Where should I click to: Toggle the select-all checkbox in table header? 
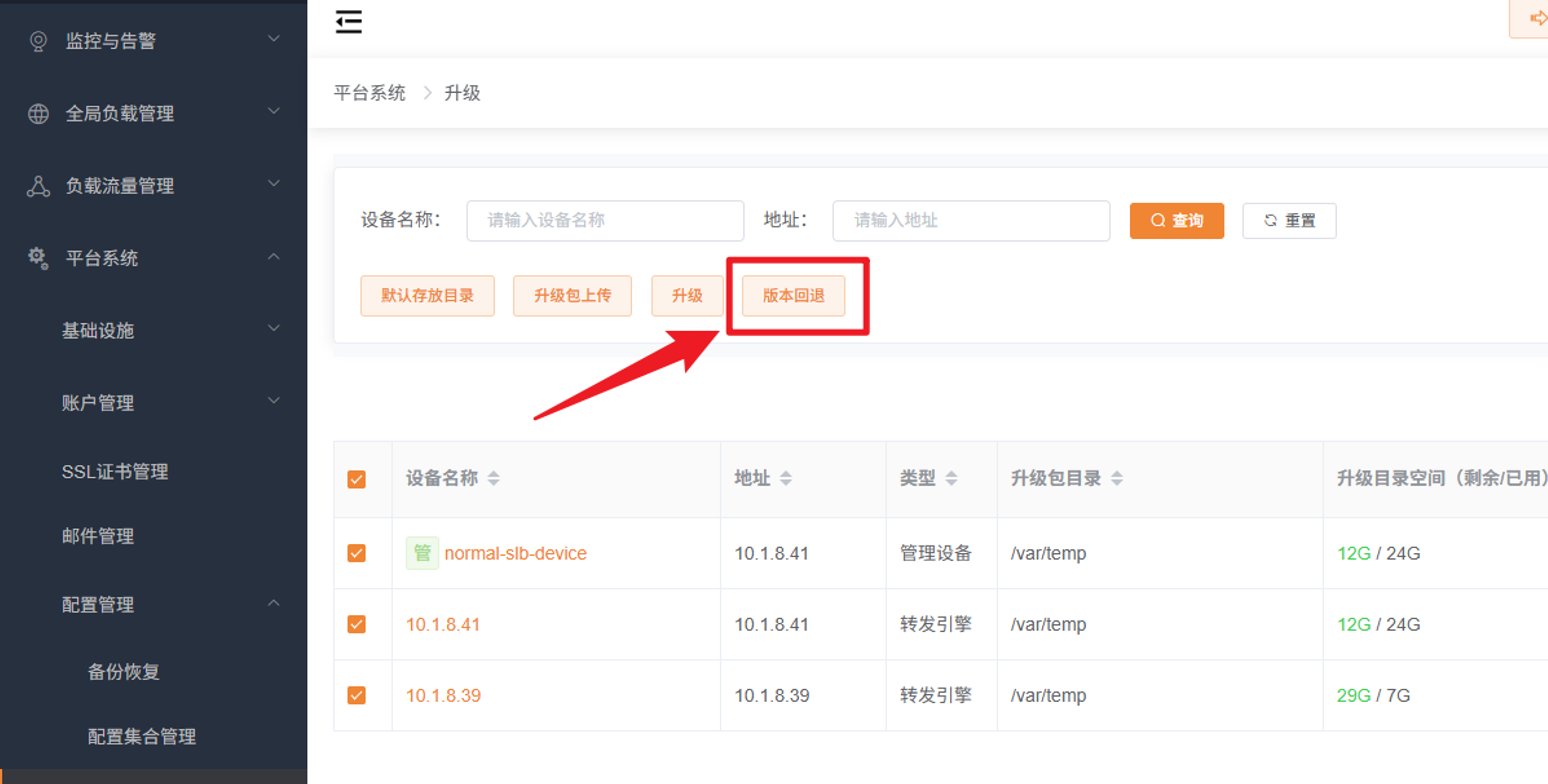point(356,479)
